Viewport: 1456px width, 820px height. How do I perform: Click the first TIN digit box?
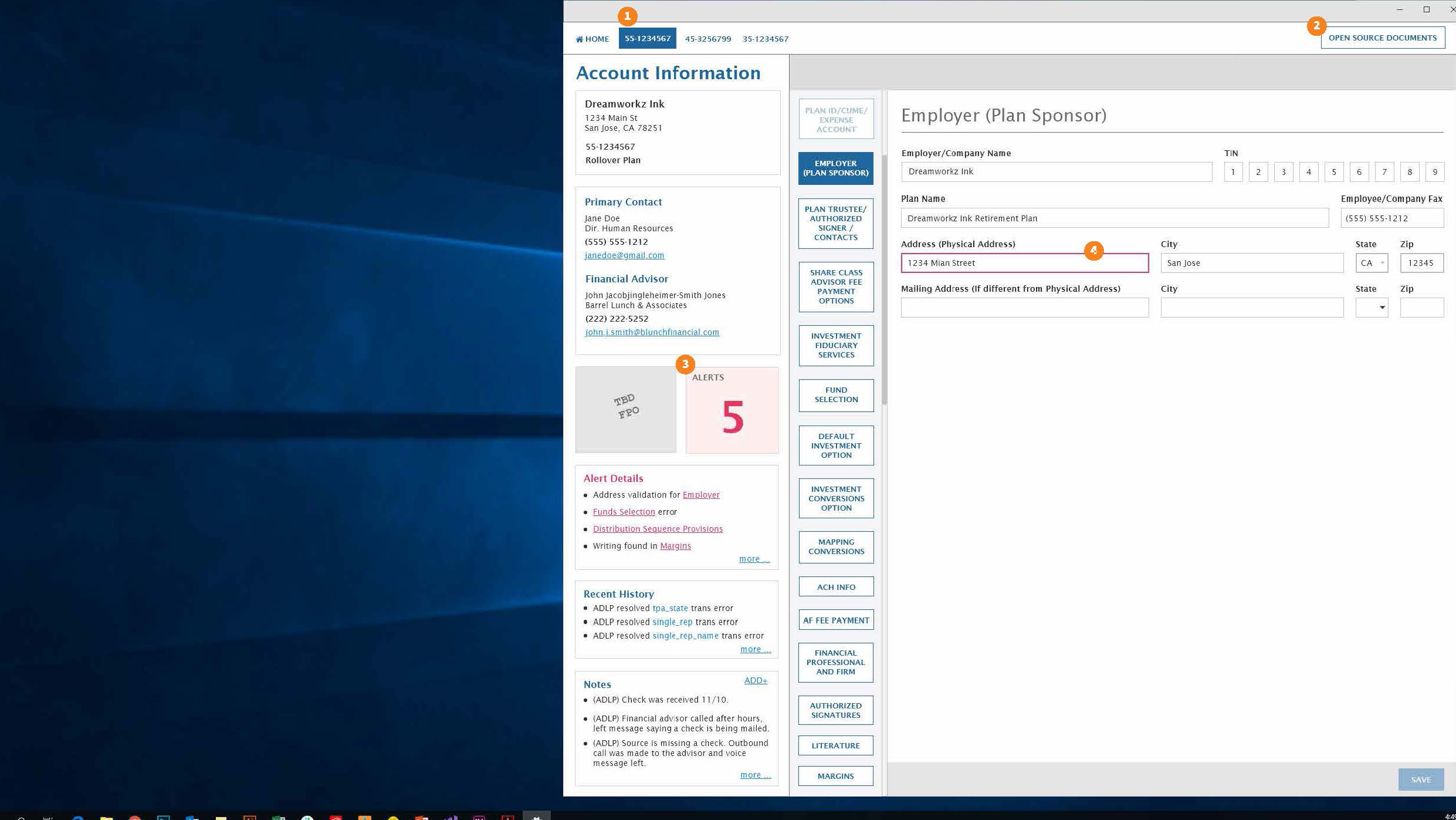click(1233, 172)
